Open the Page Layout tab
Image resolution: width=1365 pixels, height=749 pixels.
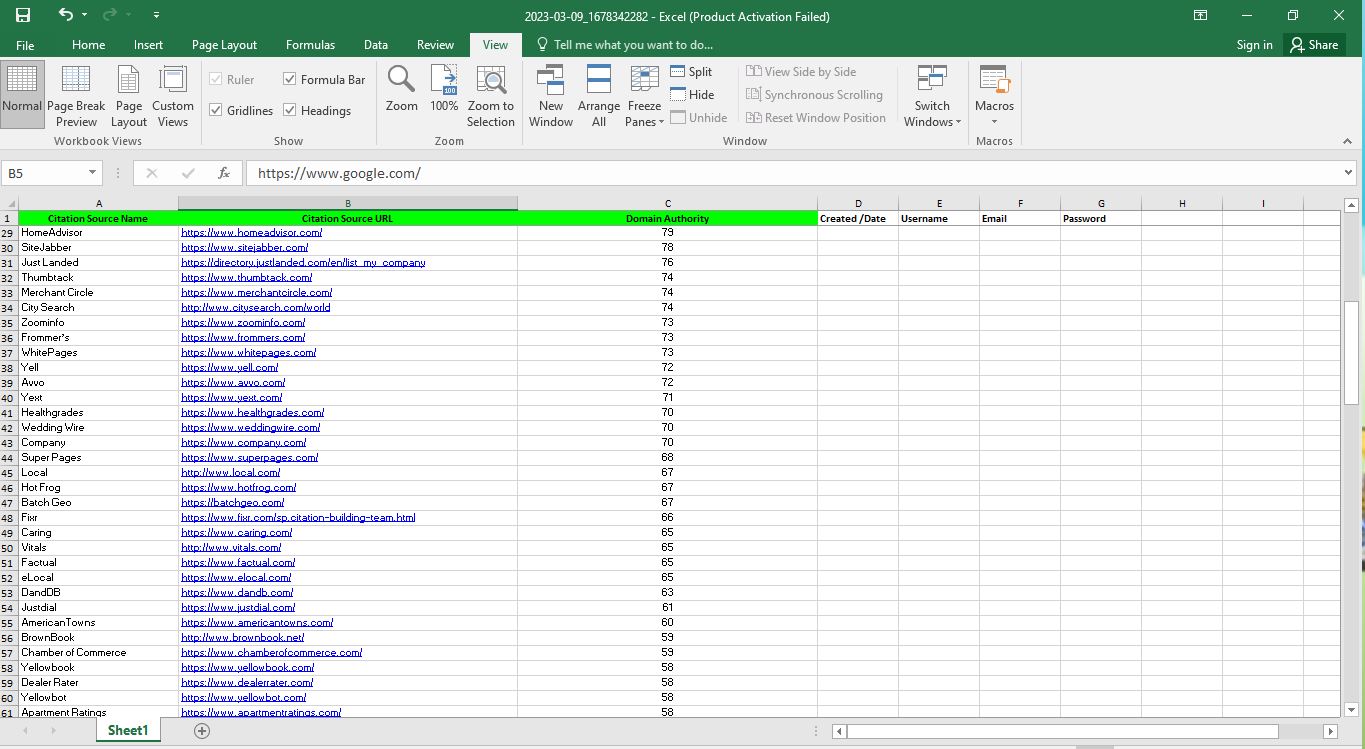[x=224, y=45]
